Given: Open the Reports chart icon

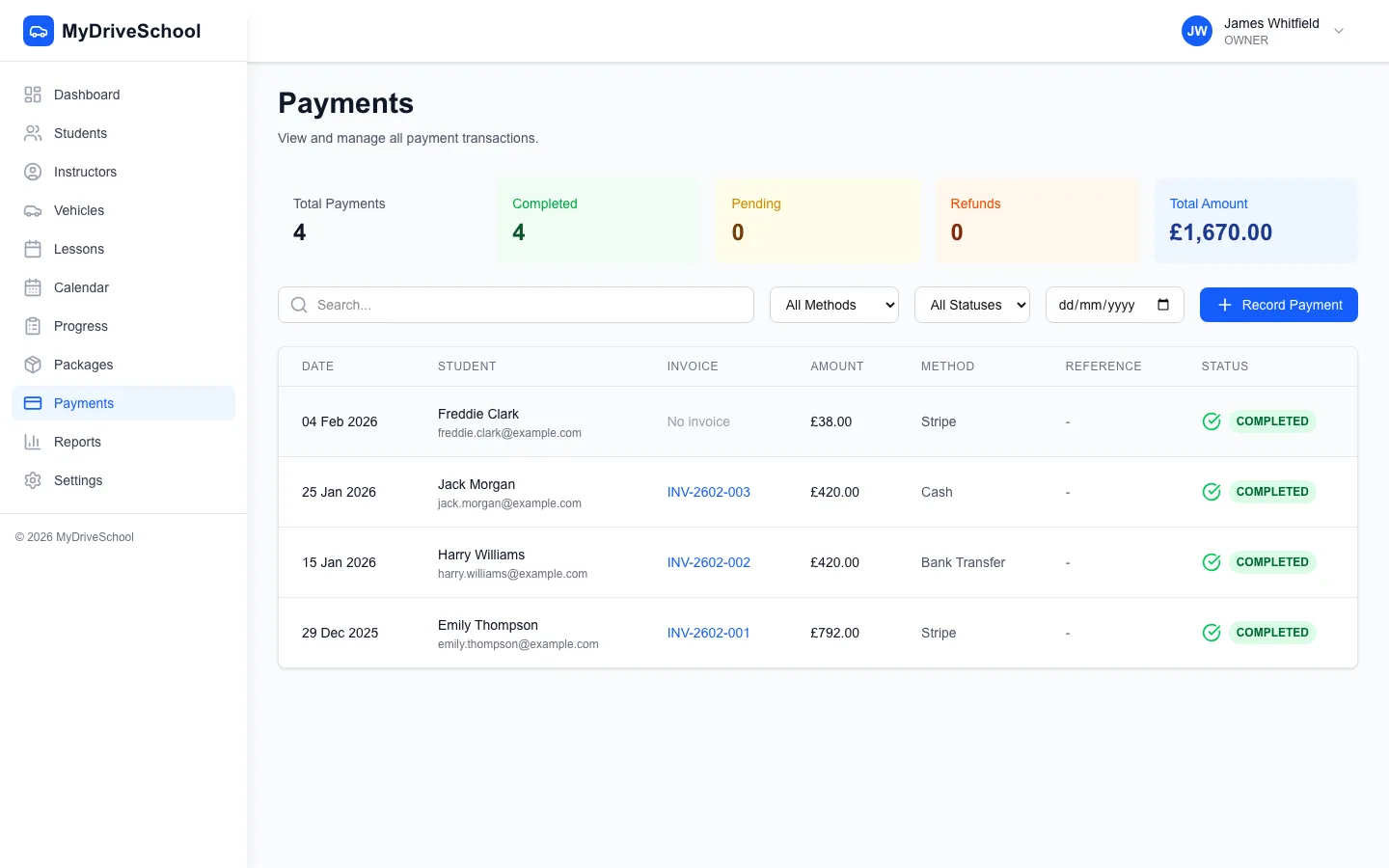Looking at the screenshot, I should click(32, 442).
